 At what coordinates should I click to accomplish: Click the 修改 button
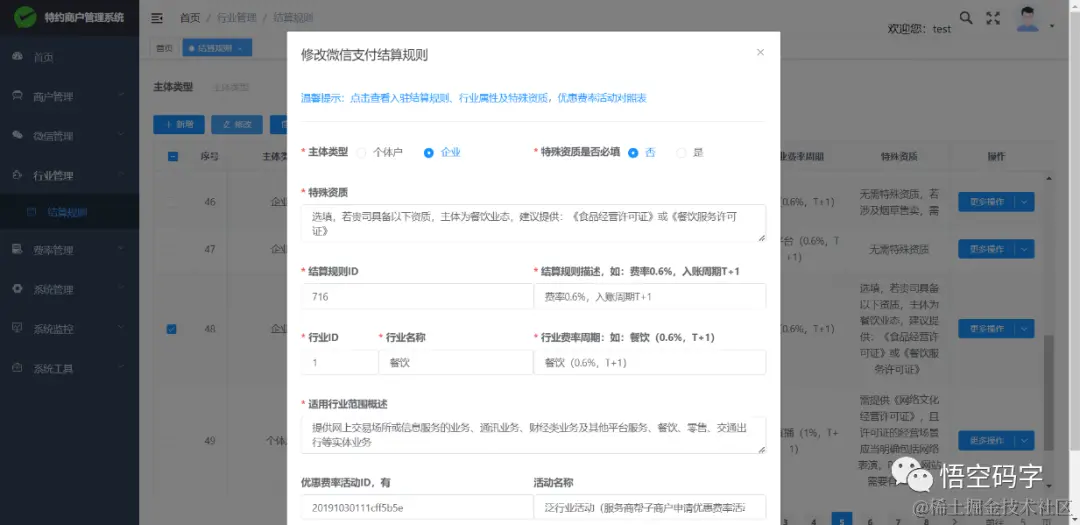click(x=237, y=125)
